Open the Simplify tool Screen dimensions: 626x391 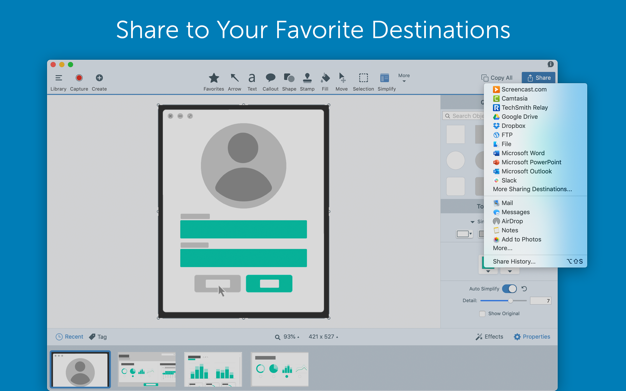386,81
